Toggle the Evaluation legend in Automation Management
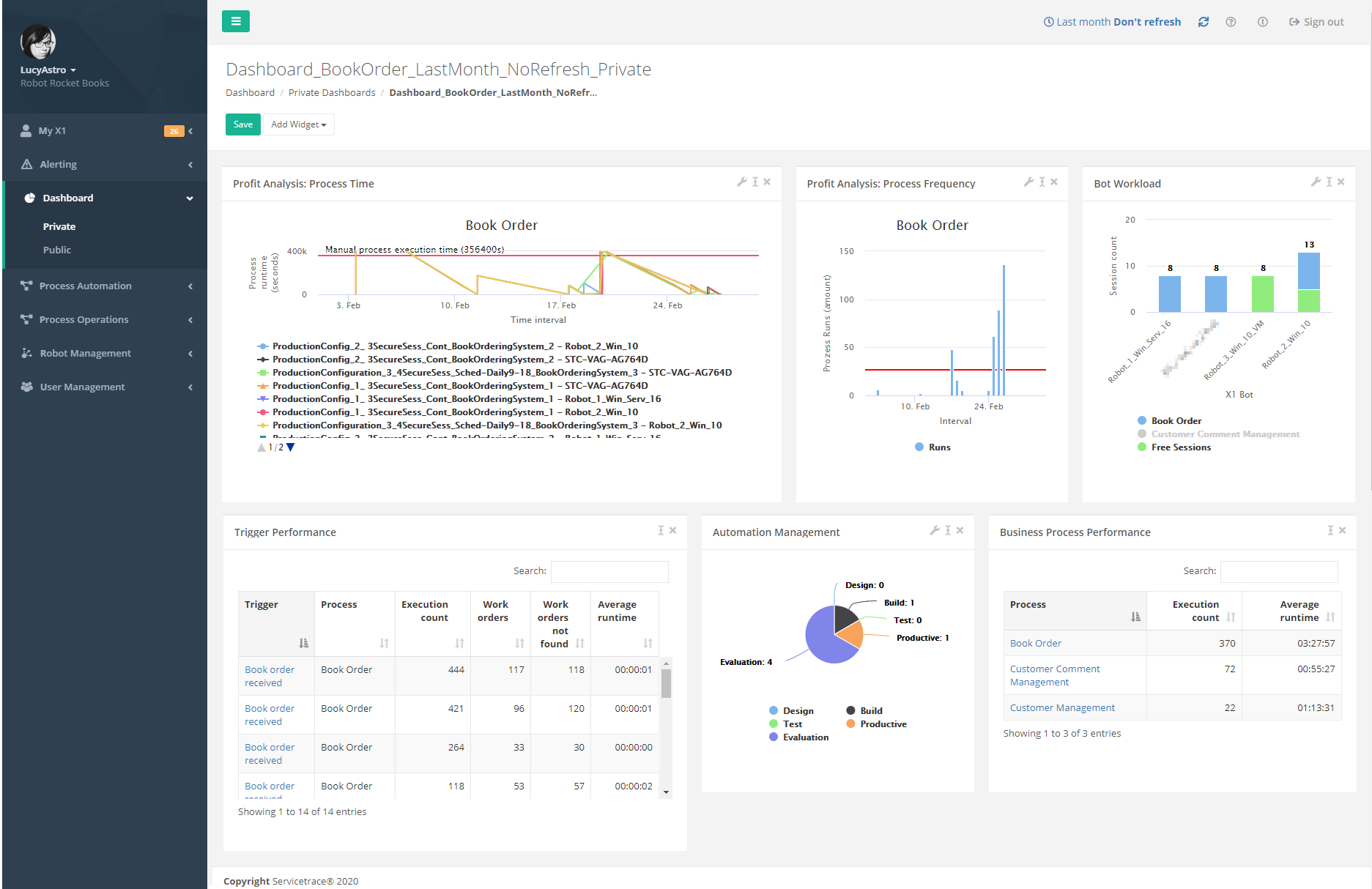This screenshot has width=1372, height=889. pyautogui.click(x=798, y=737)
